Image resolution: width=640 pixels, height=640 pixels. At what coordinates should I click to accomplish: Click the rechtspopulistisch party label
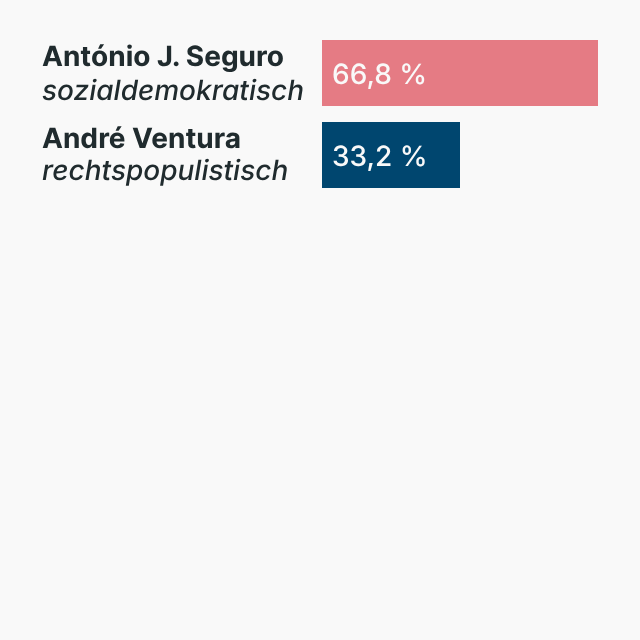pyautogui.click(x=165, y=172)
